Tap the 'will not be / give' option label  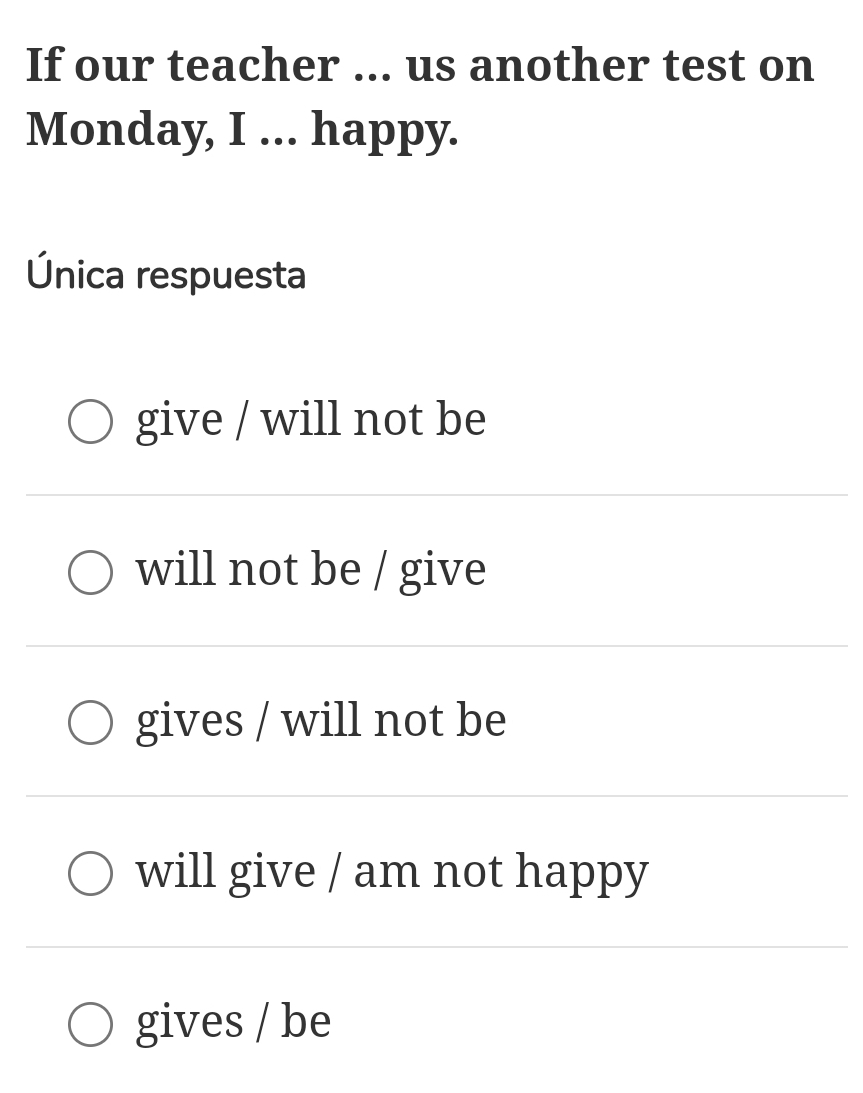(311, 570)
